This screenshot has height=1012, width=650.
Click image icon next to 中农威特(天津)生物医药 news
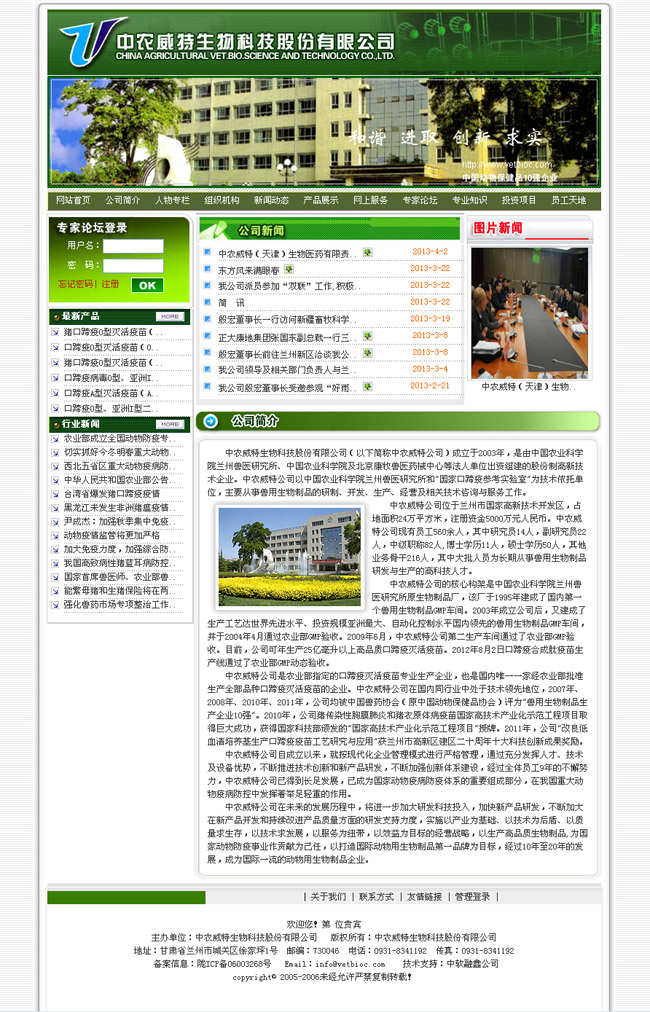367,252
